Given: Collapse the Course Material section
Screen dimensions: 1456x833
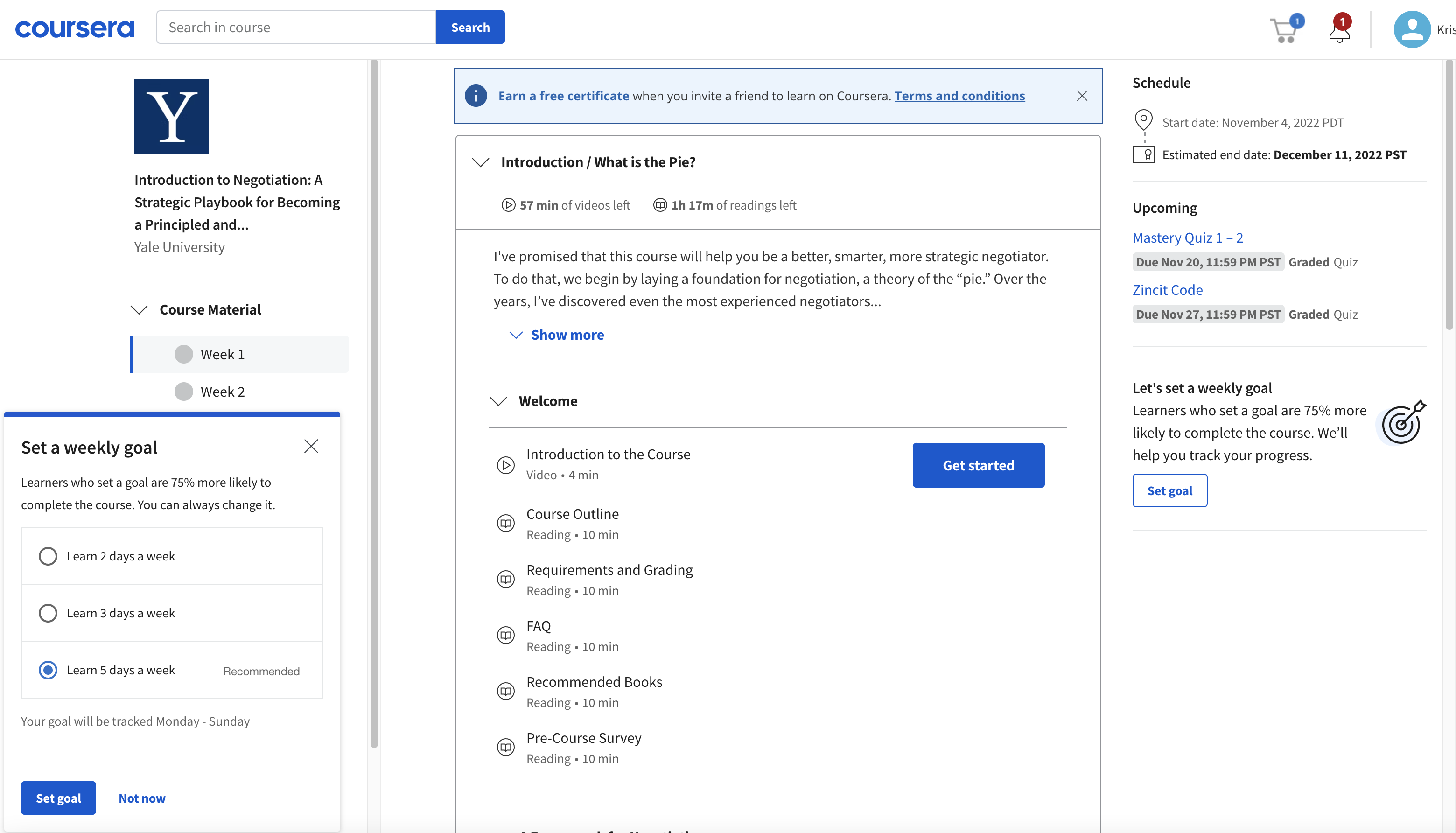Looking at the screenshot, I should click(139, 309).
